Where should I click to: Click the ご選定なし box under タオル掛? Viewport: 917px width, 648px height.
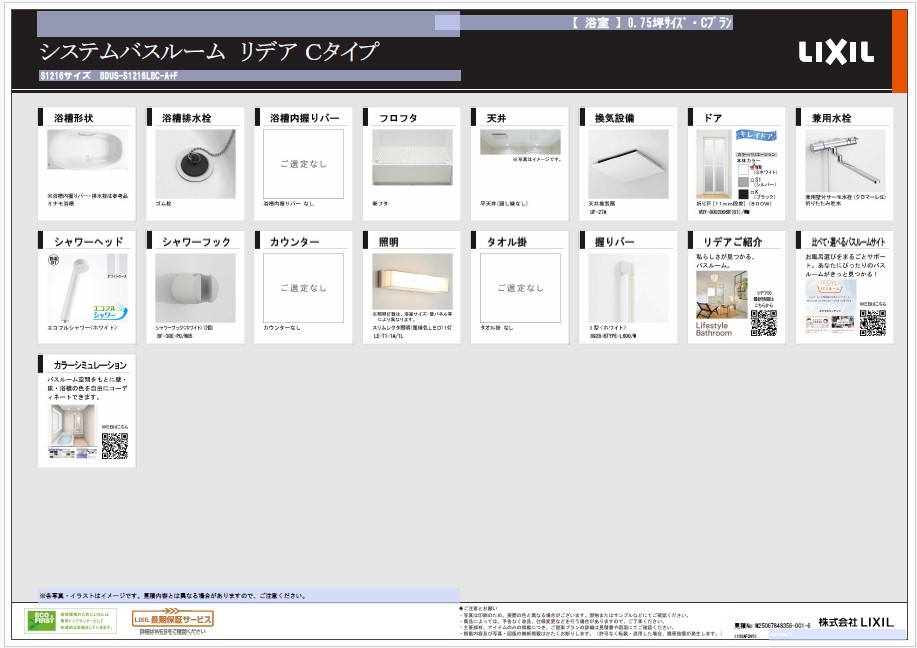tap(520, 288)
